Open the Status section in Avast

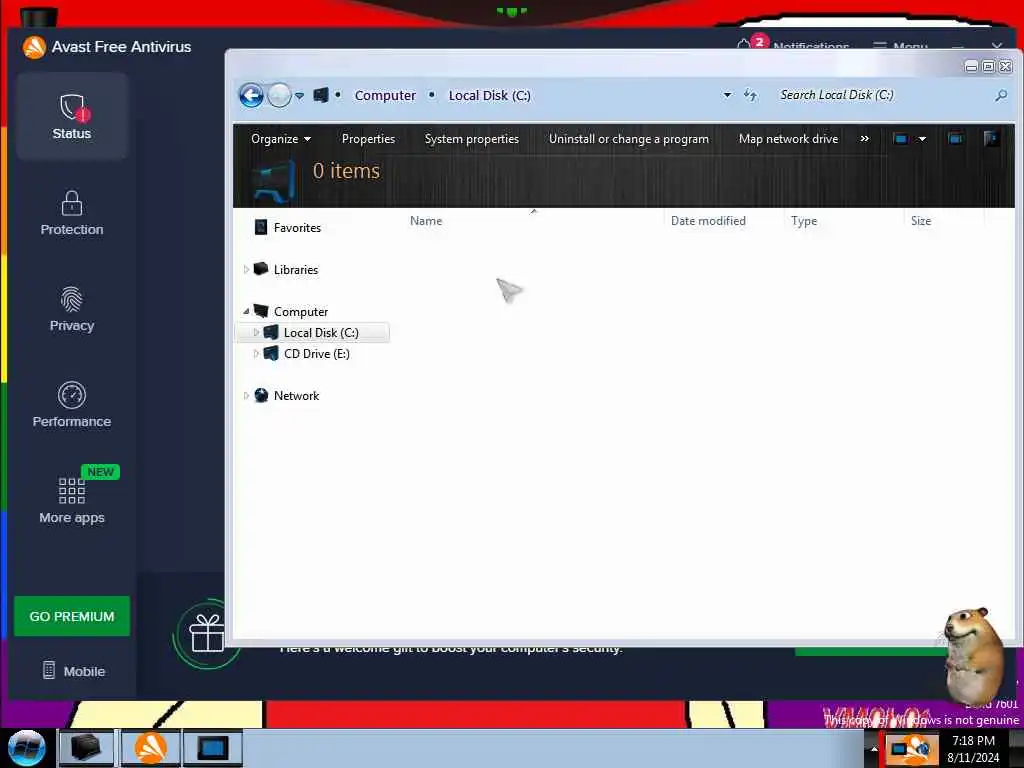[x=72, y=116]
